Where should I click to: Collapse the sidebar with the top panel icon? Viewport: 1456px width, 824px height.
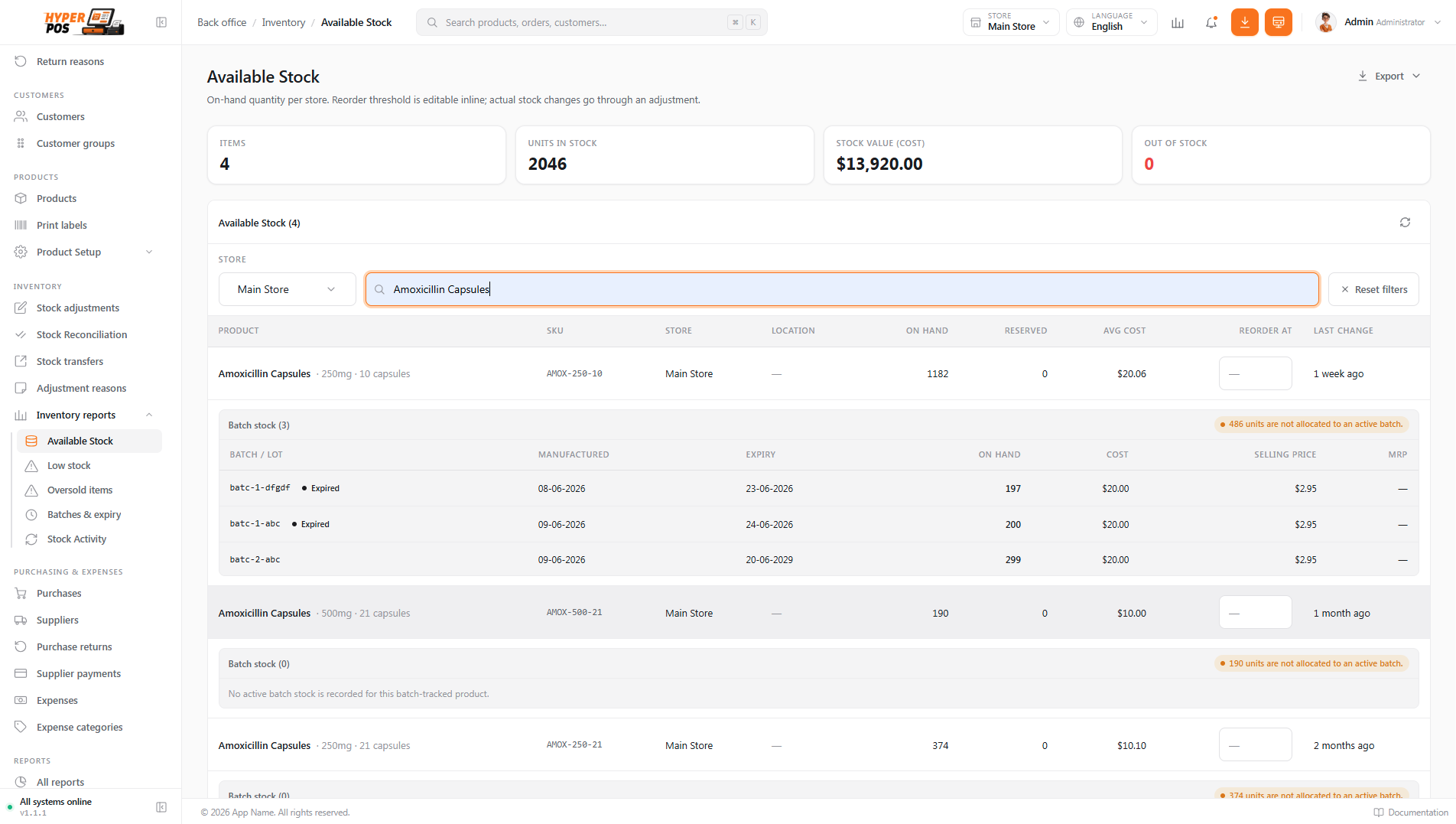click(161, 22)
